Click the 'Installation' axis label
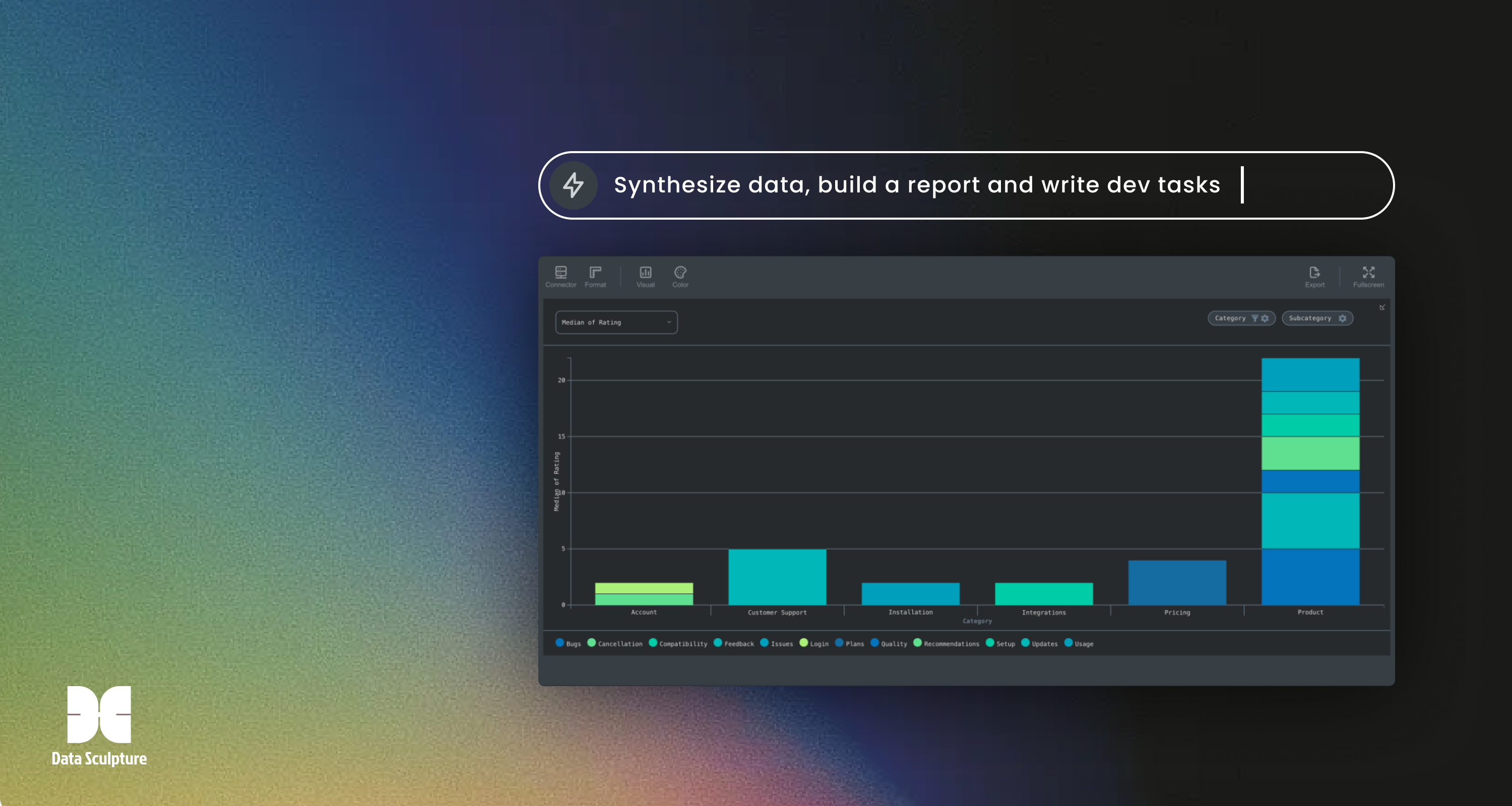The image size is (1512, 806). coord(910,612)
